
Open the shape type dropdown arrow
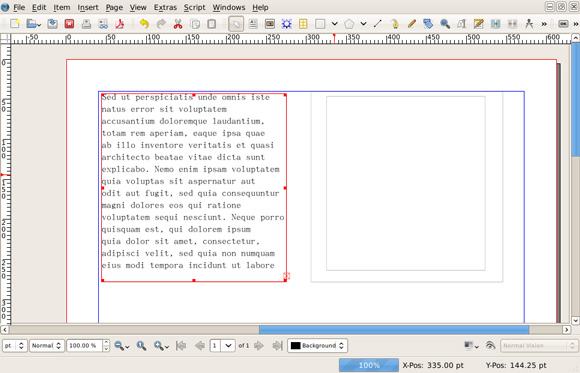334,24
